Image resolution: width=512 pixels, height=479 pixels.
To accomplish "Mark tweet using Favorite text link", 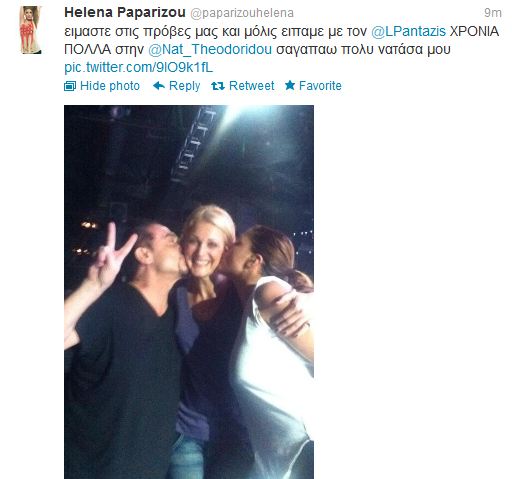I will 320,86.
